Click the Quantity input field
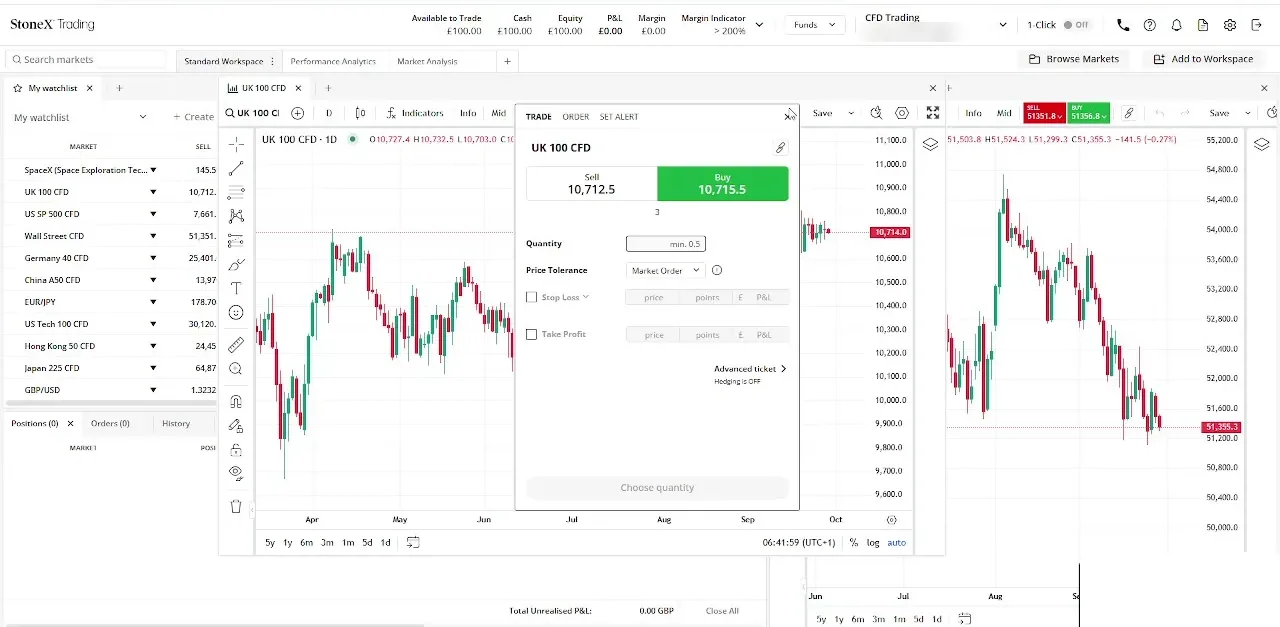1280x627 pixels. click(x=666, y=244)
